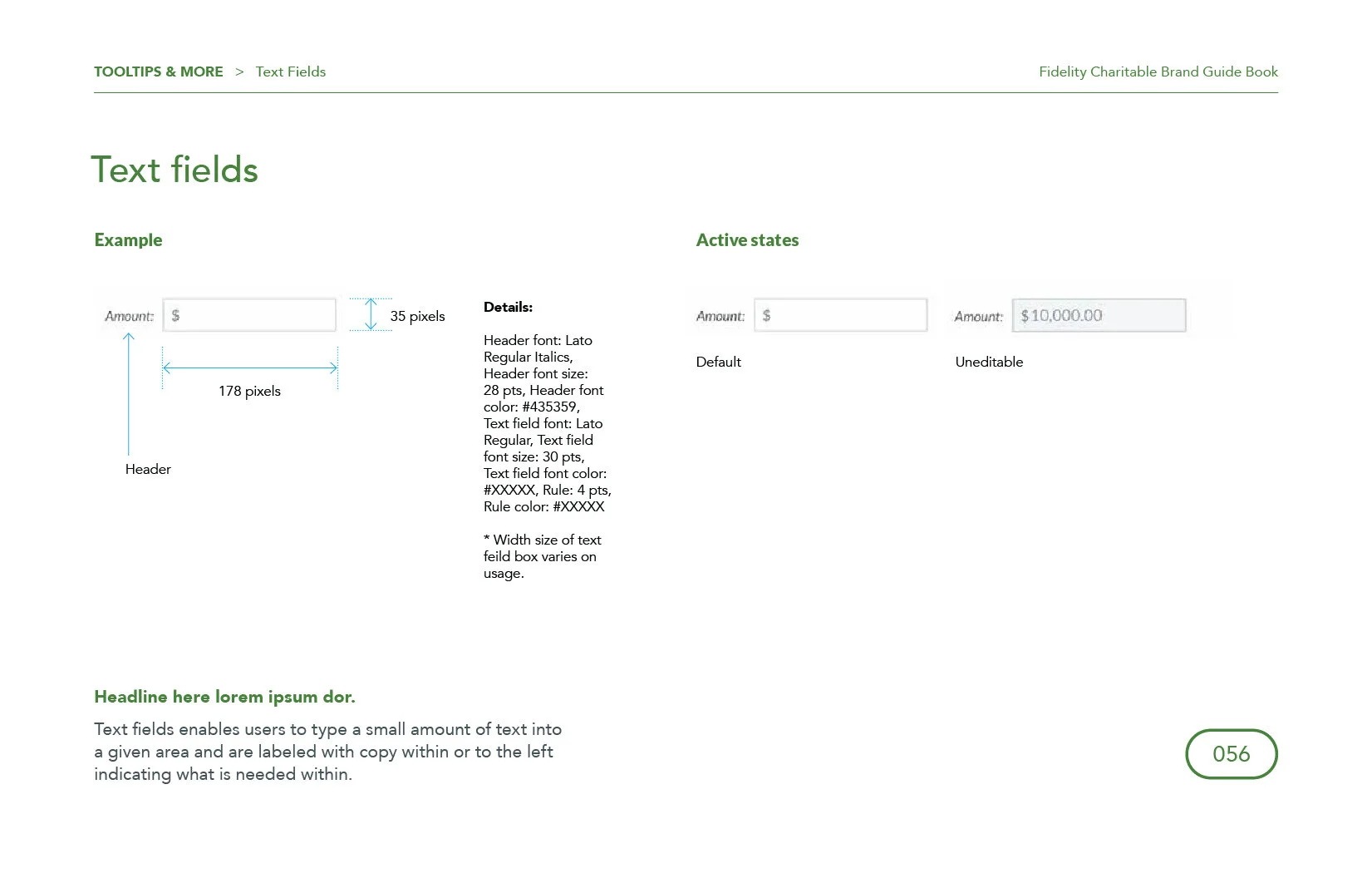The image size is (1372, 873).
Task: Open the Text Fields breadcrumb link
Action: [290, 72]
